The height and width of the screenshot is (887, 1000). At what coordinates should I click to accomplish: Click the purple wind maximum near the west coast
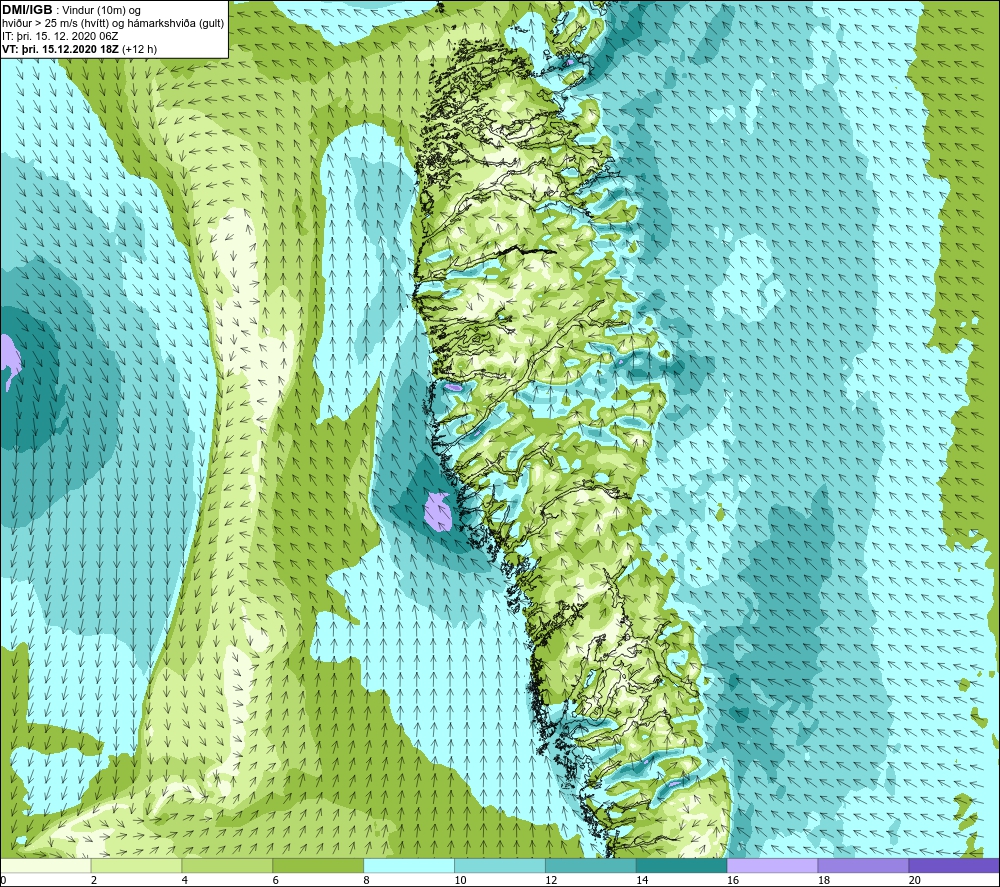pos(439,511)
